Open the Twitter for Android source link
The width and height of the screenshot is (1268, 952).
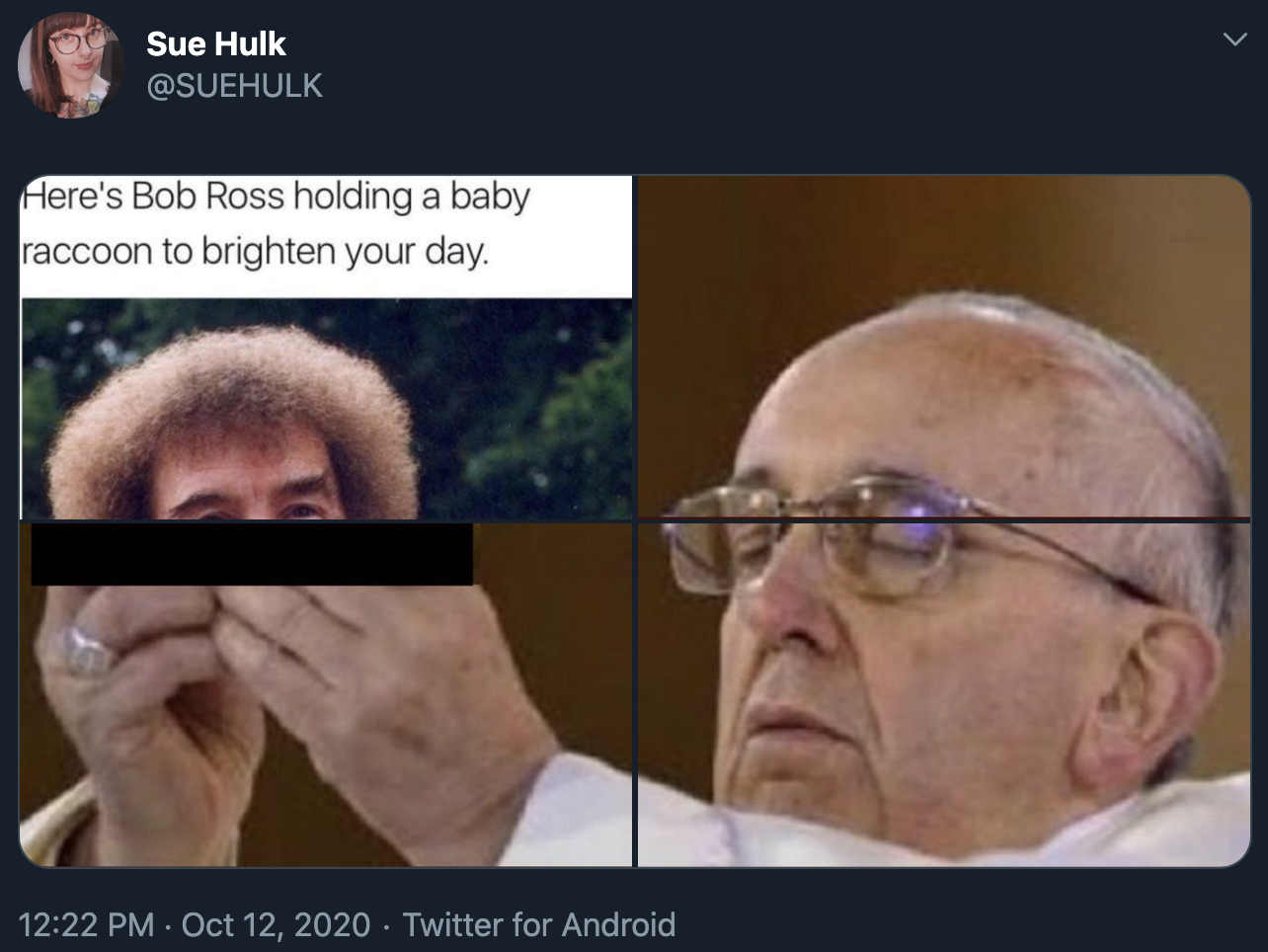[539, 925]
